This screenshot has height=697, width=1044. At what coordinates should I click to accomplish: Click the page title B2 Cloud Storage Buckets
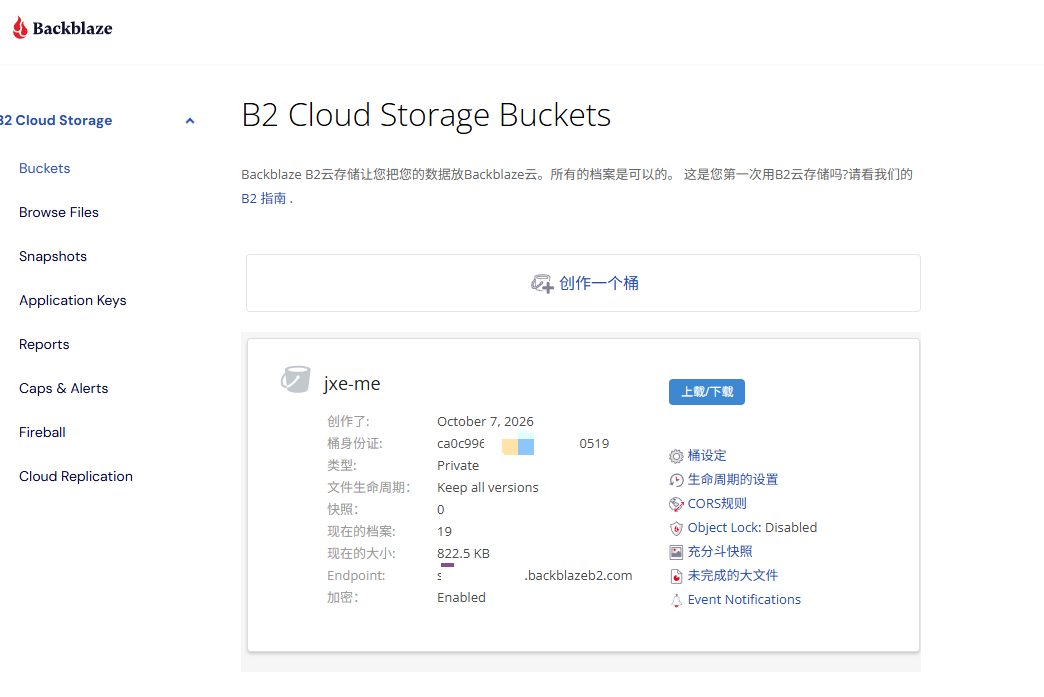pos(426,115)
